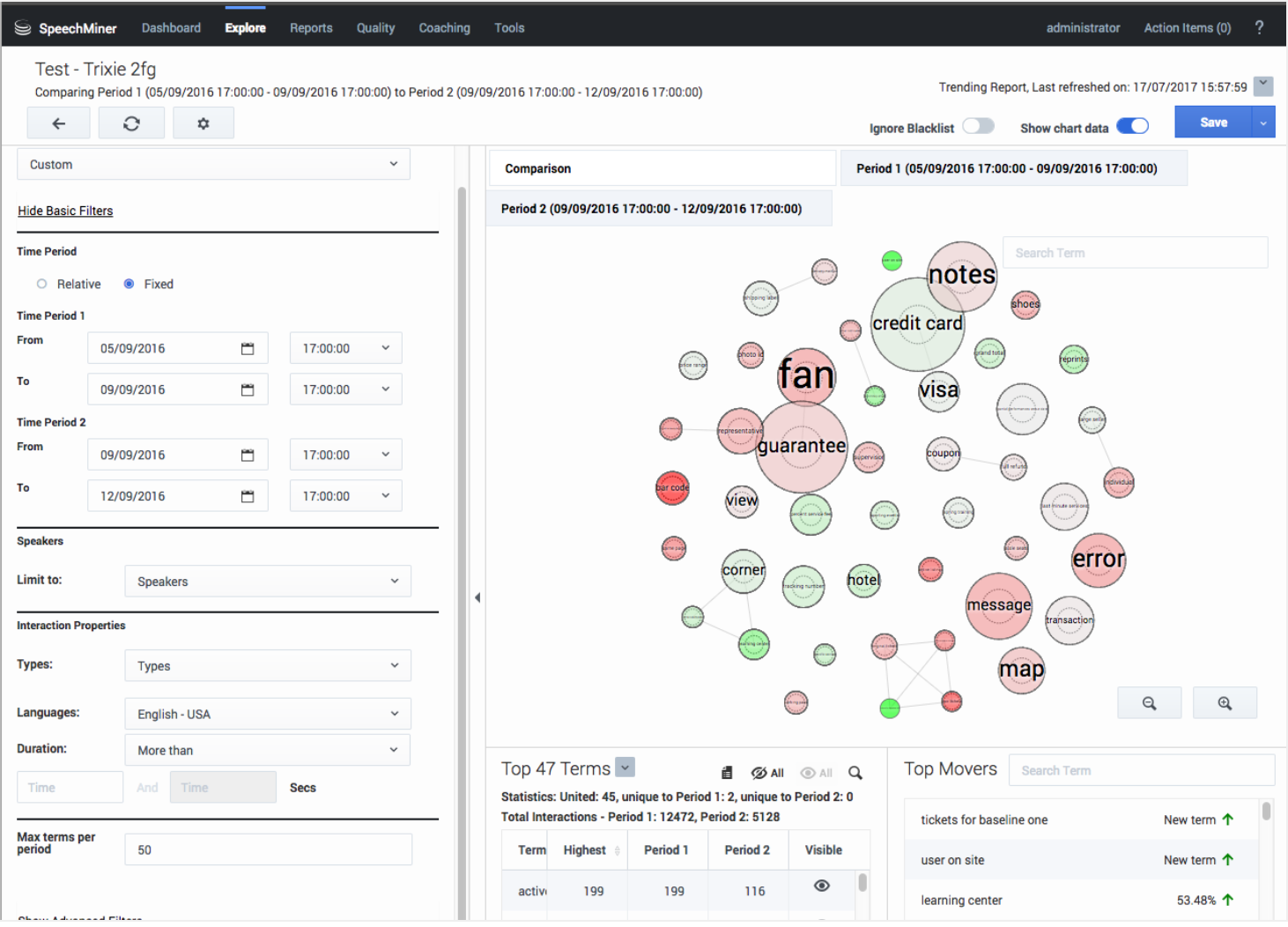Open the Custom filter preset dropdown
Image resolution: width=1288 pixels, height=927 pixels.
(x=214, y=165)
